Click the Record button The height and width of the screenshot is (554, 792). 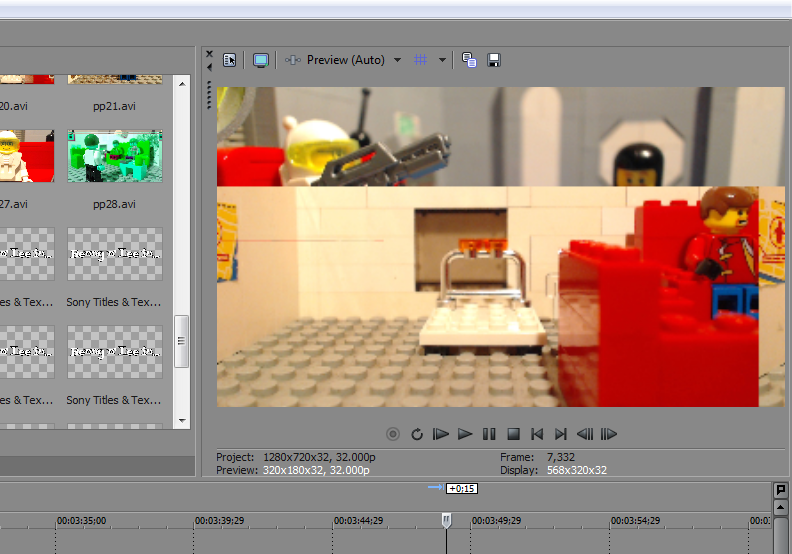[x=392, y=434]
